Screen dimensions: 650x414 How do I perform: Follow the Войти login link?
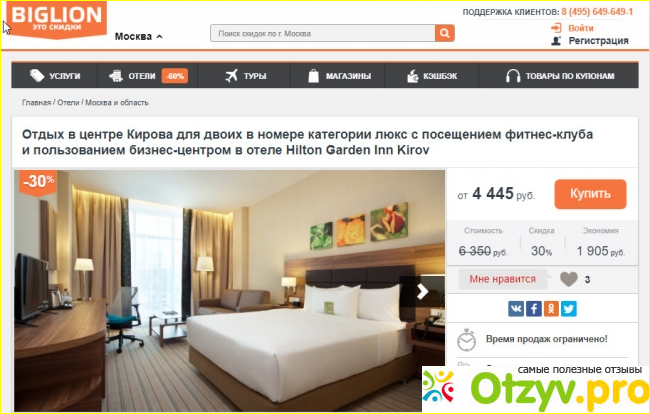click(x=580, y=28)
